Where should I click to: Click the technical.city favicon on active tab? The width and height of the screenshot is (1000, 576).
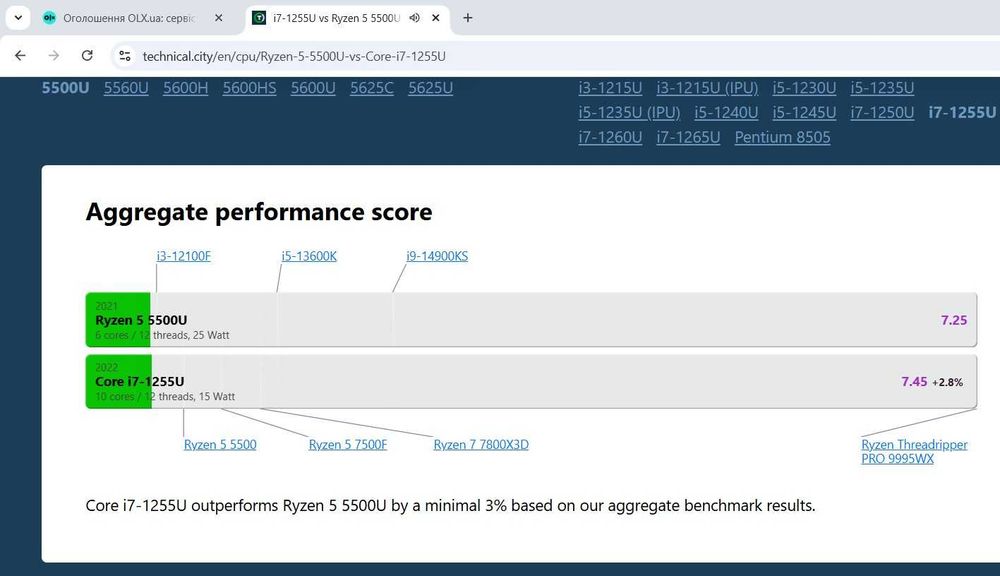[x=259, y=18]
